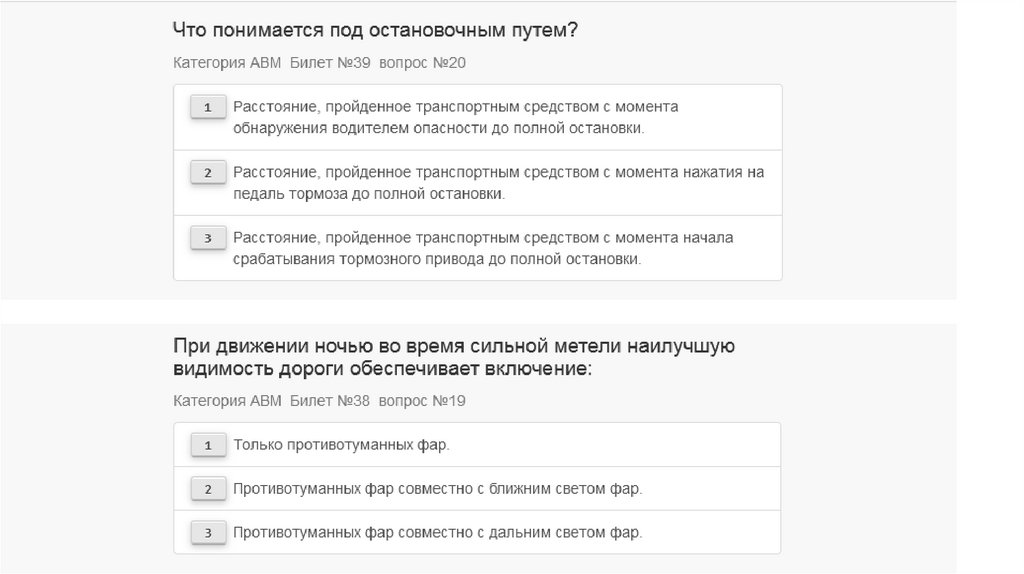Pick answer text 'совместно с дальним светом фар'
This screenshot has width=1024, height=574.
(x=437, y=533)
